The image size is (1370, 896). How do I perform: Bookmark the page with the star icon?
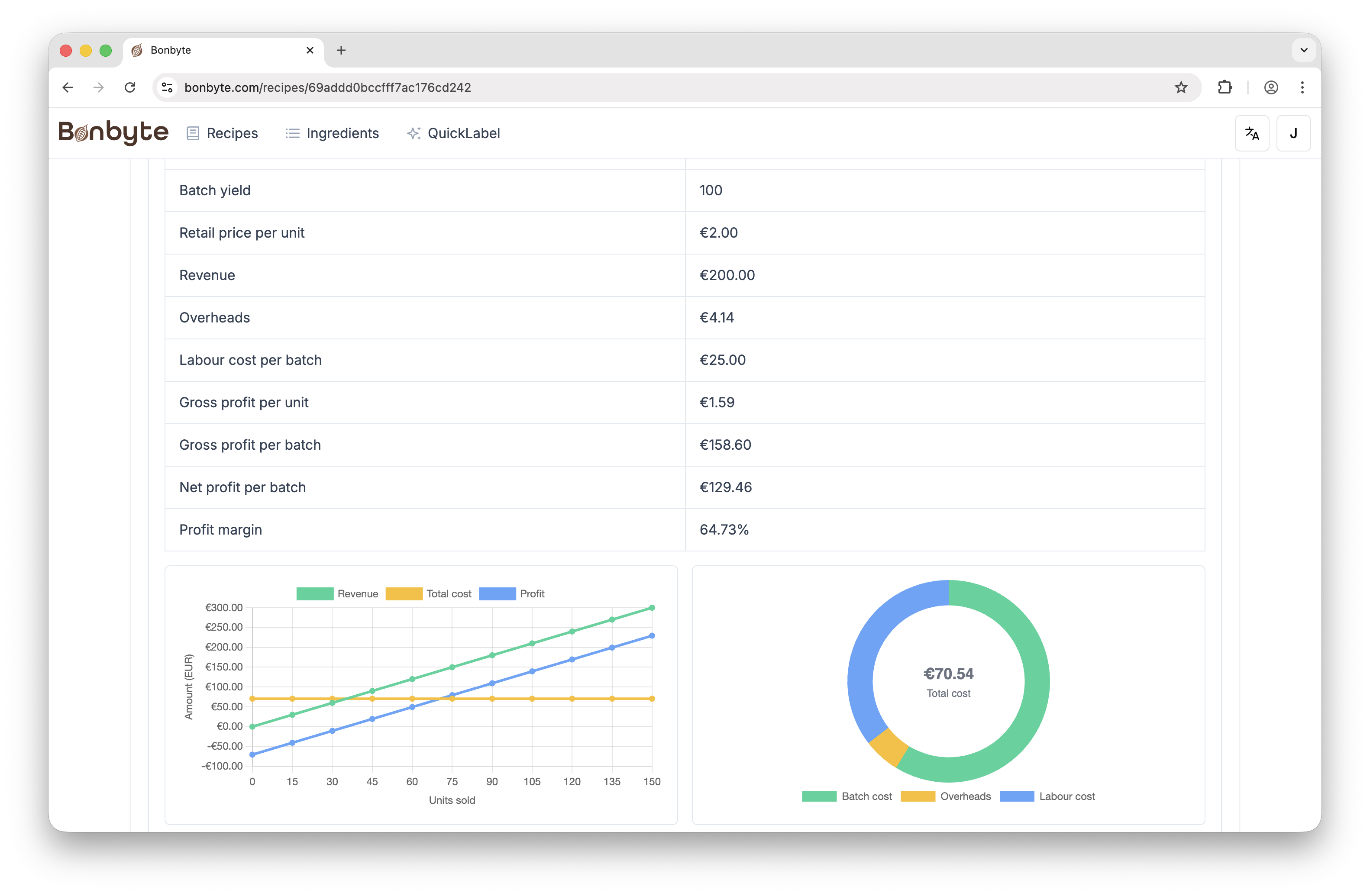[1181, 87]
